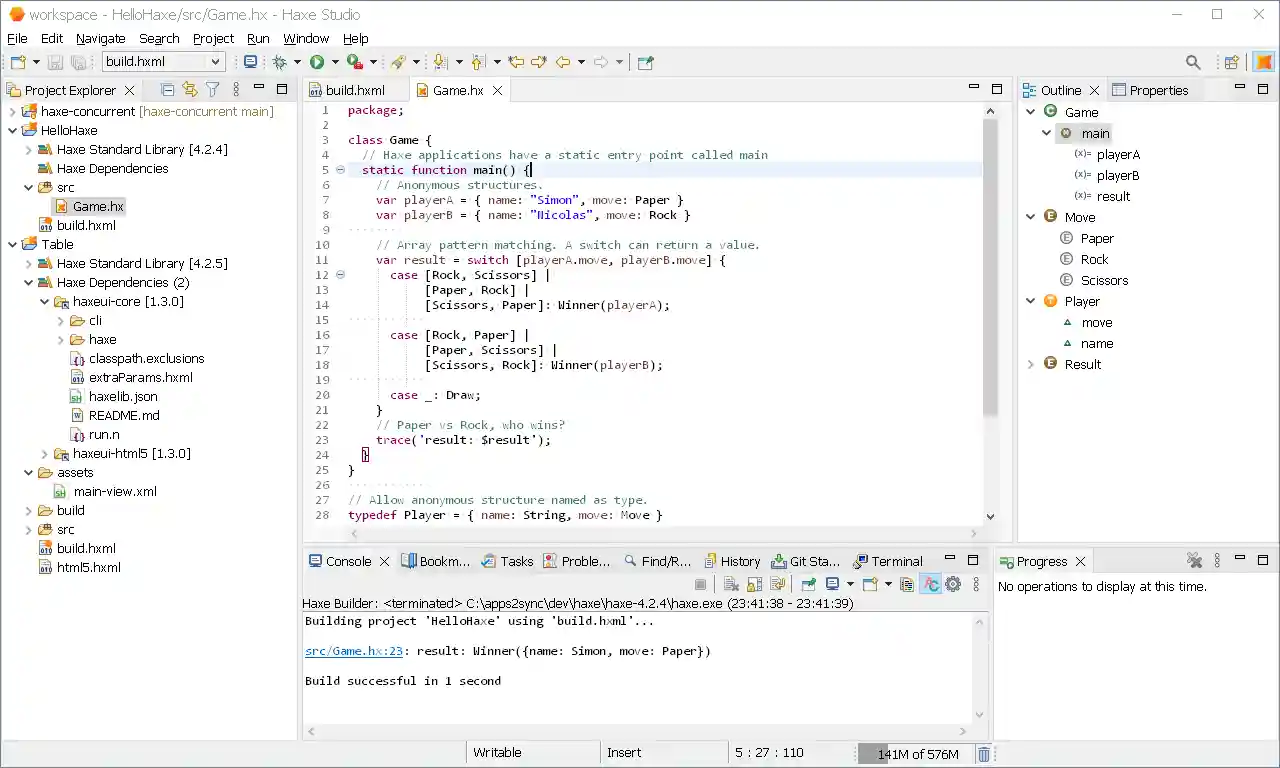Open README.md in Project Explorer
The height and width of the screenshot is (768, 1280).
pos(123,416)
